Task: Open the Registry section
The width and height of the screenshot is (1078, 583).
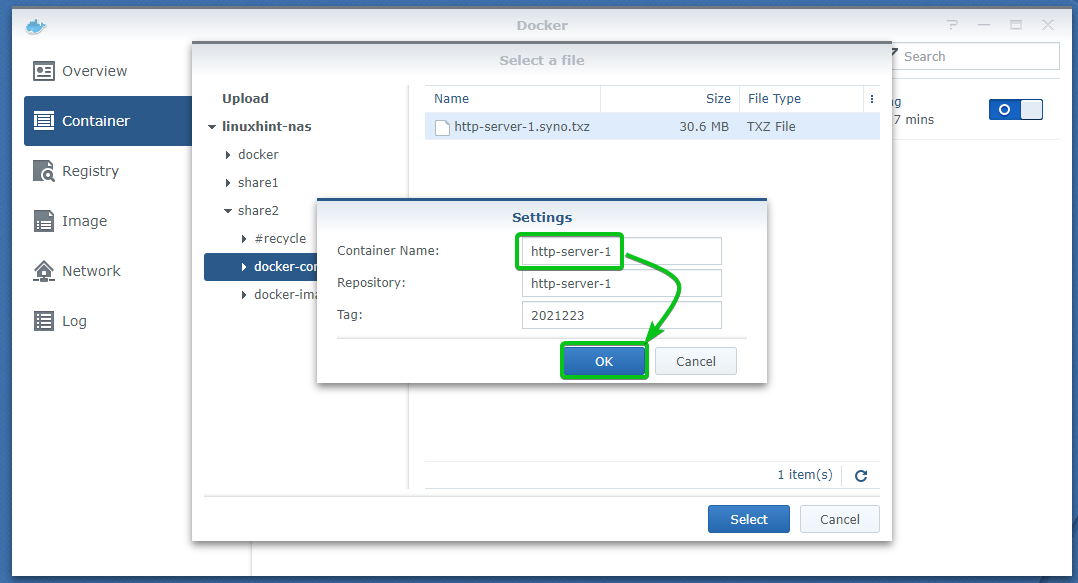Action: click(x=90, y=171)
